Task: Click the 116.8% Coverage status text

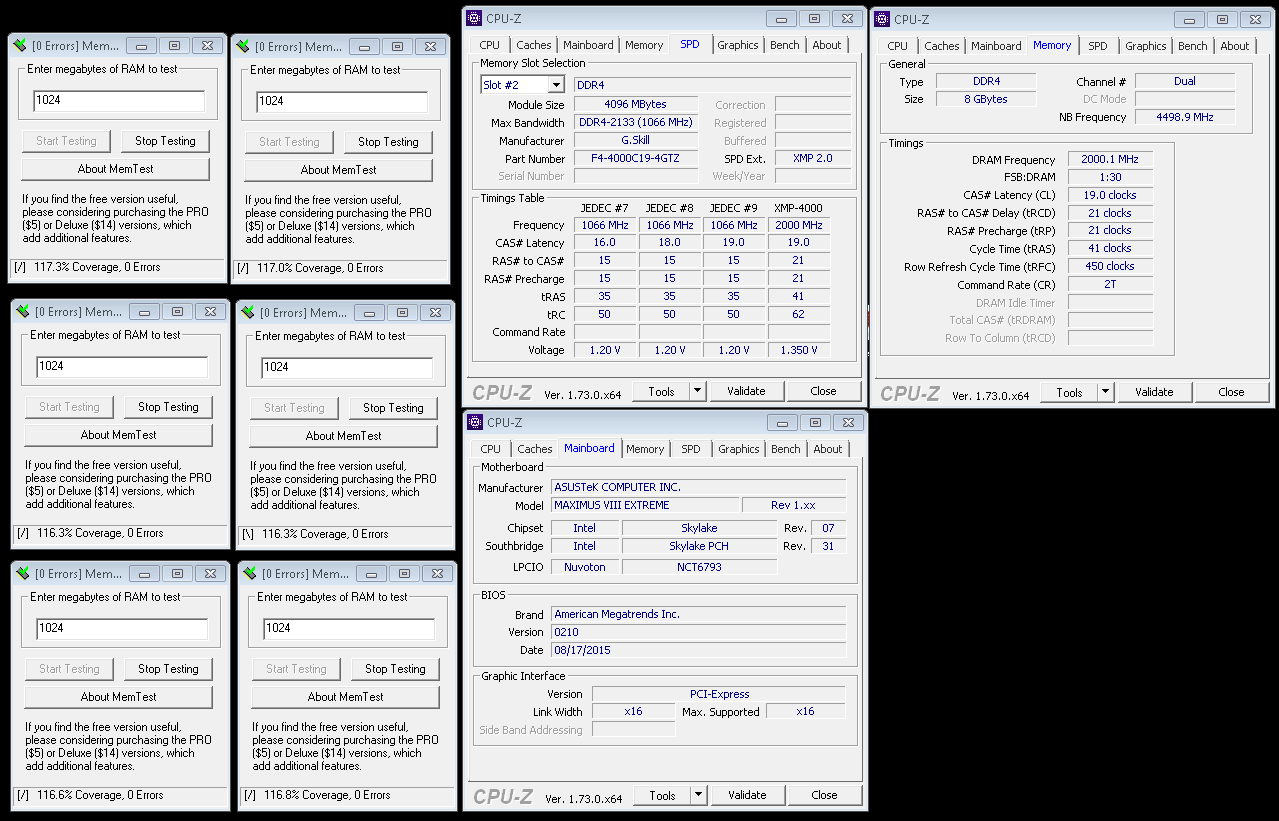Action: click(327, 795)
